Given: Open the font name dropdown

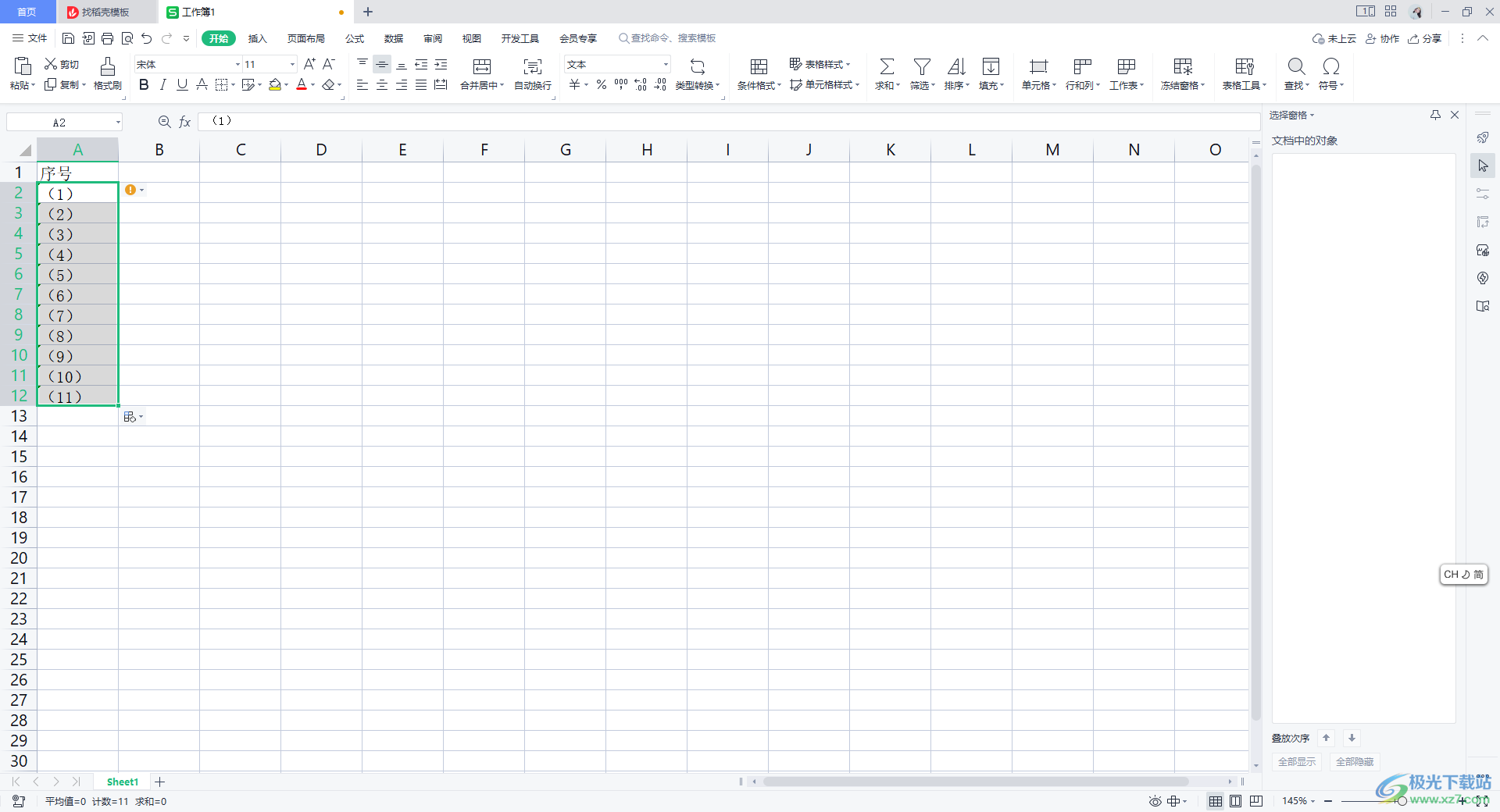Looking at the screenshot, I should [237, 64].
